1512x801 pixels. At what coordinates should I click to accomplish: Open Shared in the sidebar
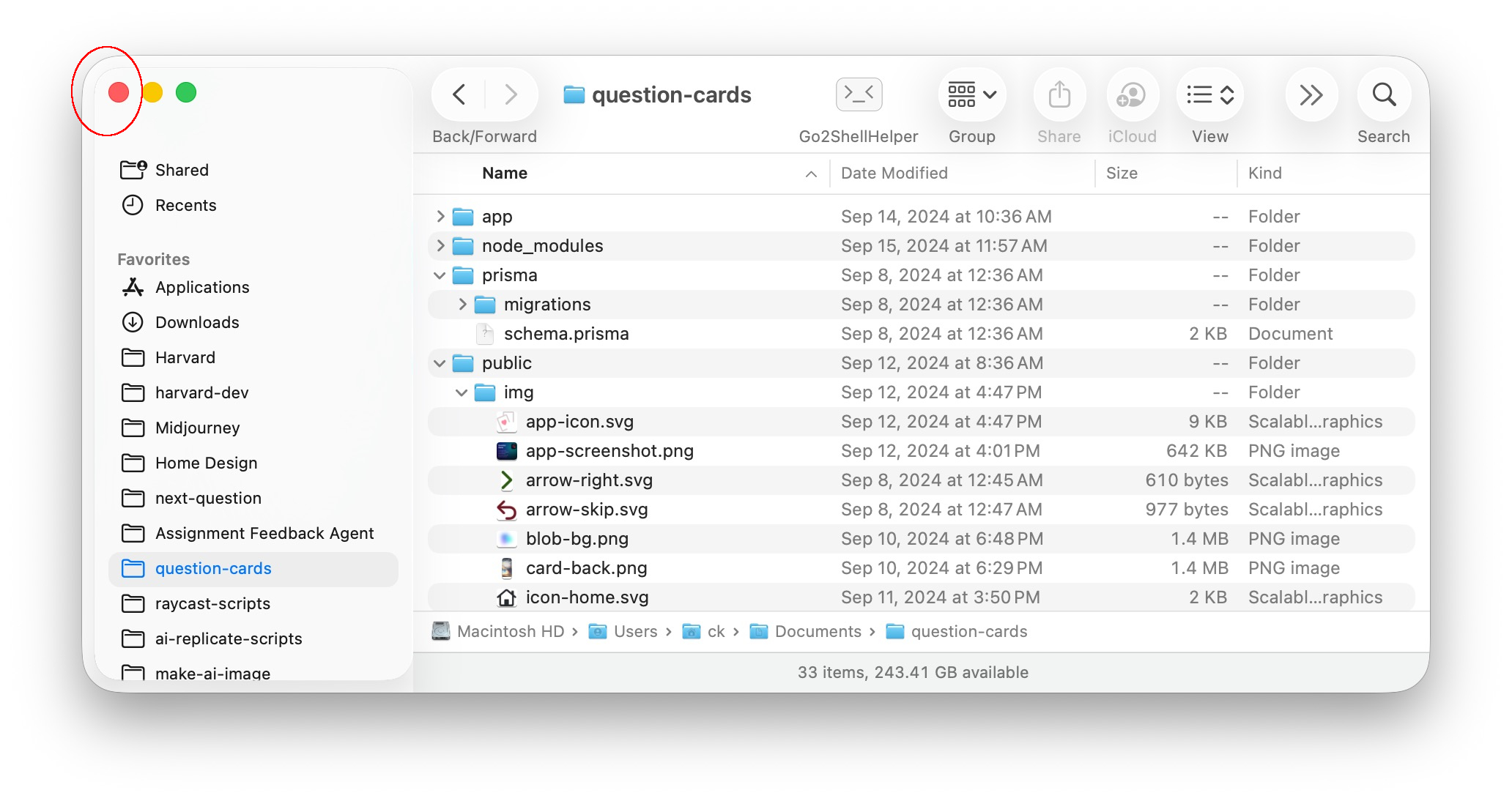tap(253, 170)
